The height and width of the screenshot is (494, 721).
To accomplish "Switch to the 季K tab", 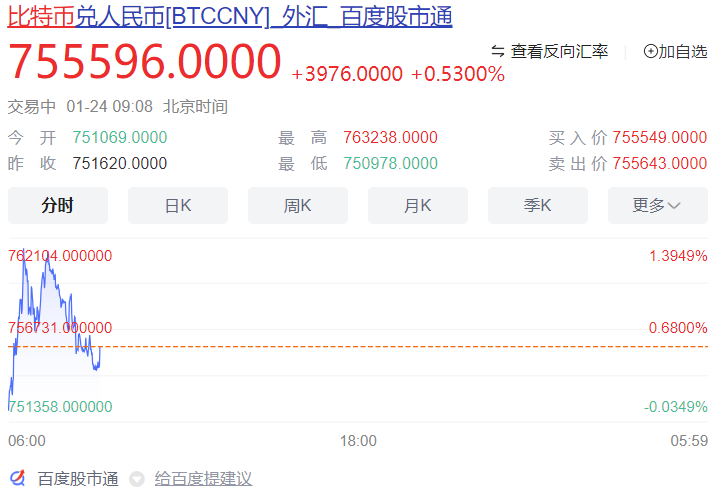I will coord(538,205).
